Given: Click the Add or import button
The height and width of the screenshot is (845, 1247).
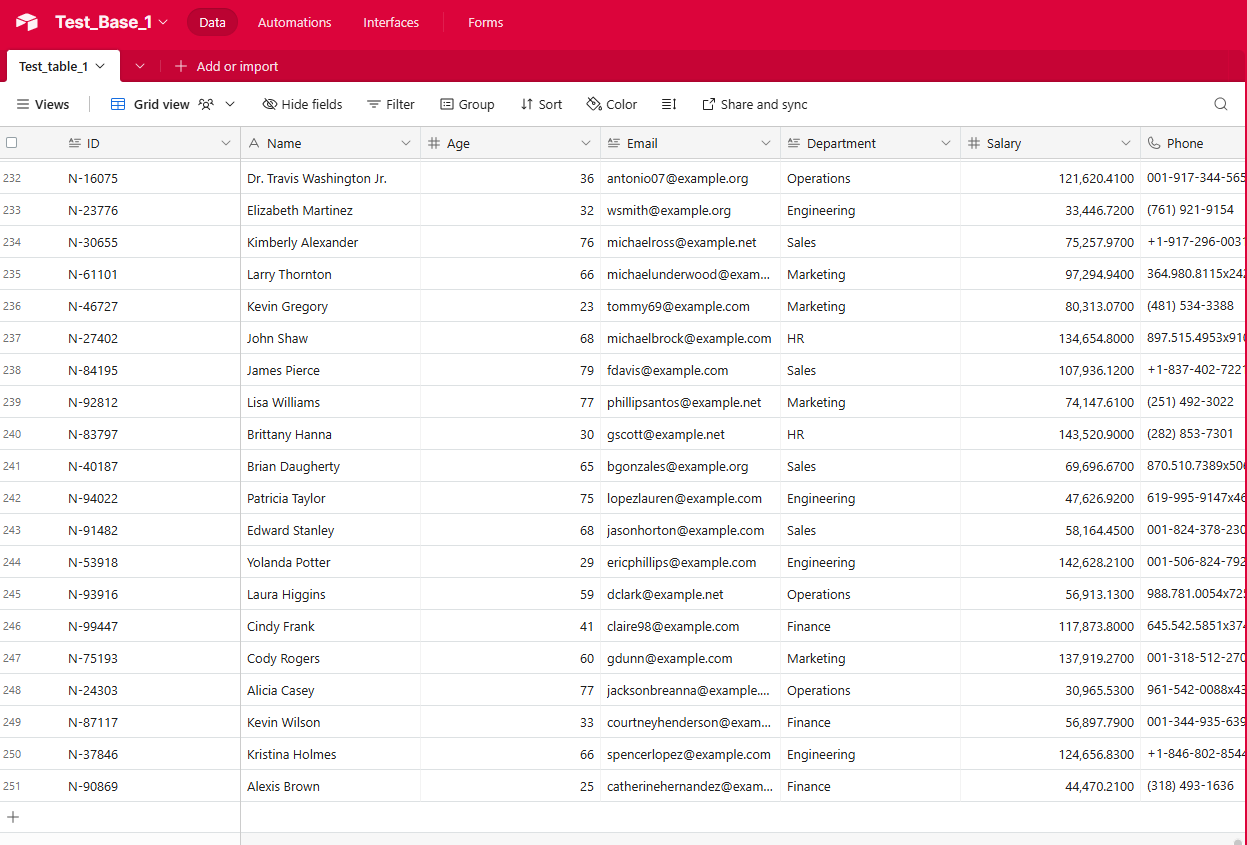Looking at the screenshot, I should coord(227,66).
